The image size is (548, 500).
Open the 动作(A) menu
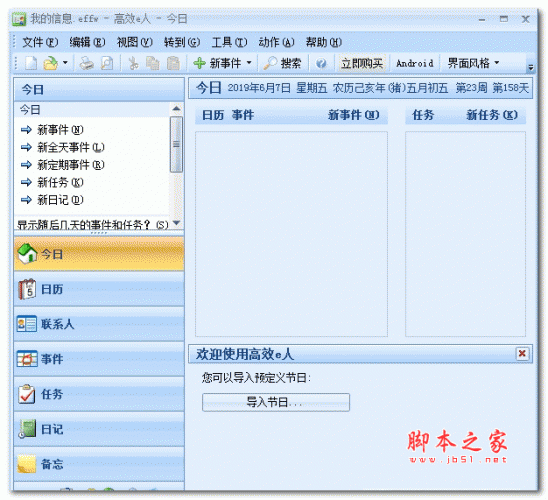click(x=276, y=42)
